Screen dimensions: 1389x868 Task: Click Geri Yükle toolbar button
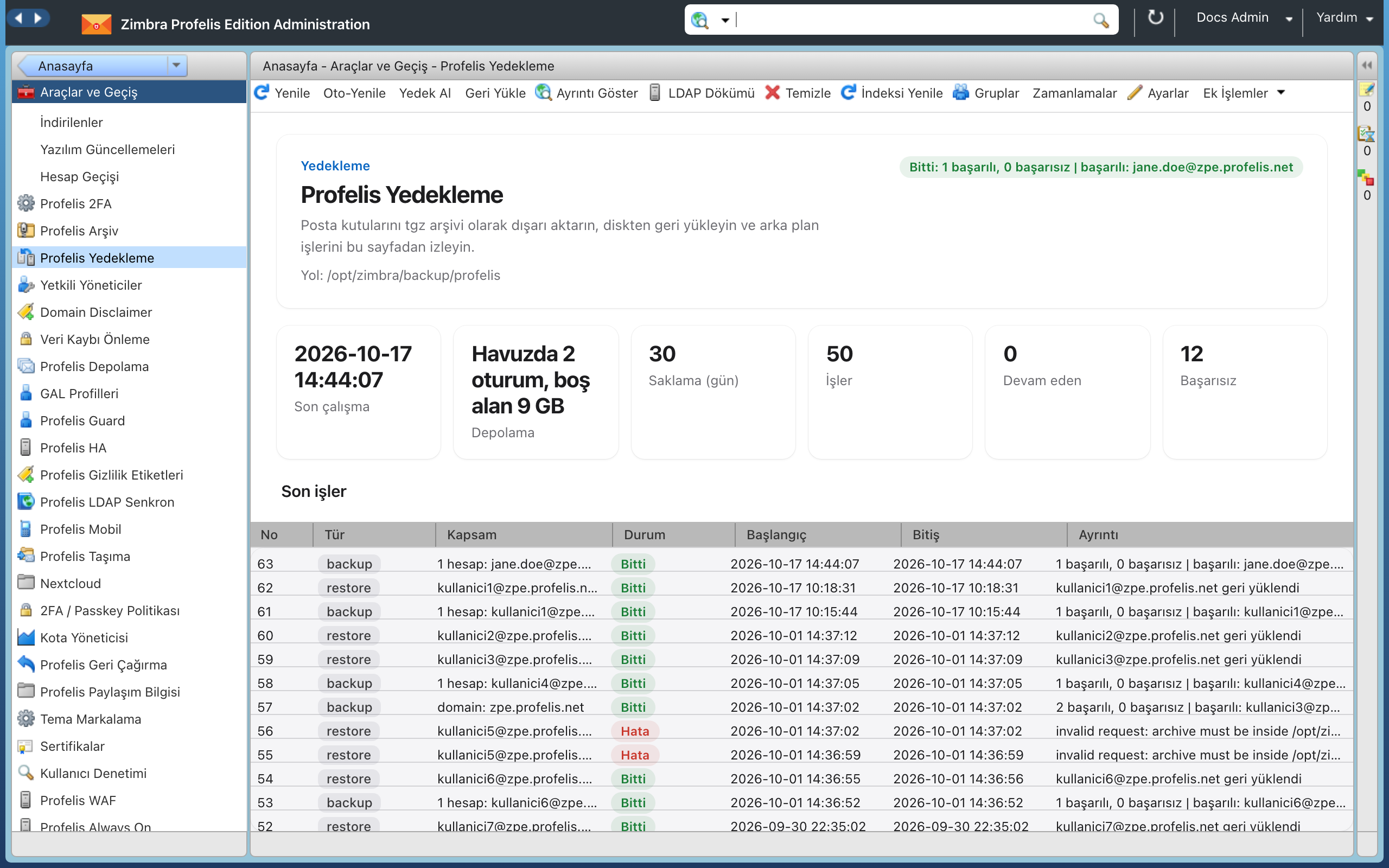click(x=495, y=93)
